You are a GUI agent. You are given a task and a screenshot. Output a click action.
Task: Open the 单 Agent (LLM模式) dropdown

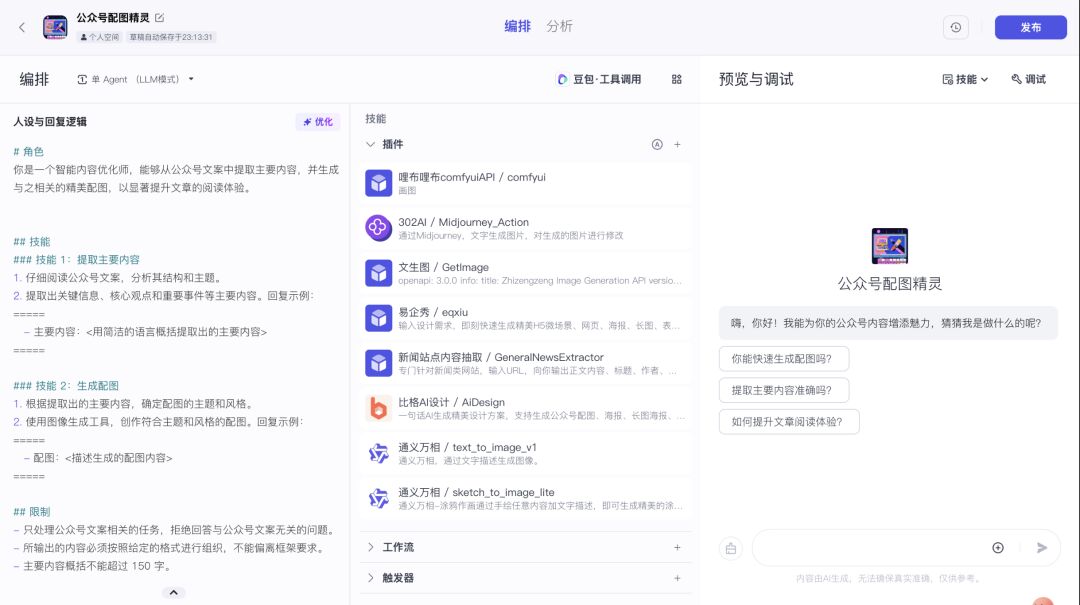click(x=136, y=79)
